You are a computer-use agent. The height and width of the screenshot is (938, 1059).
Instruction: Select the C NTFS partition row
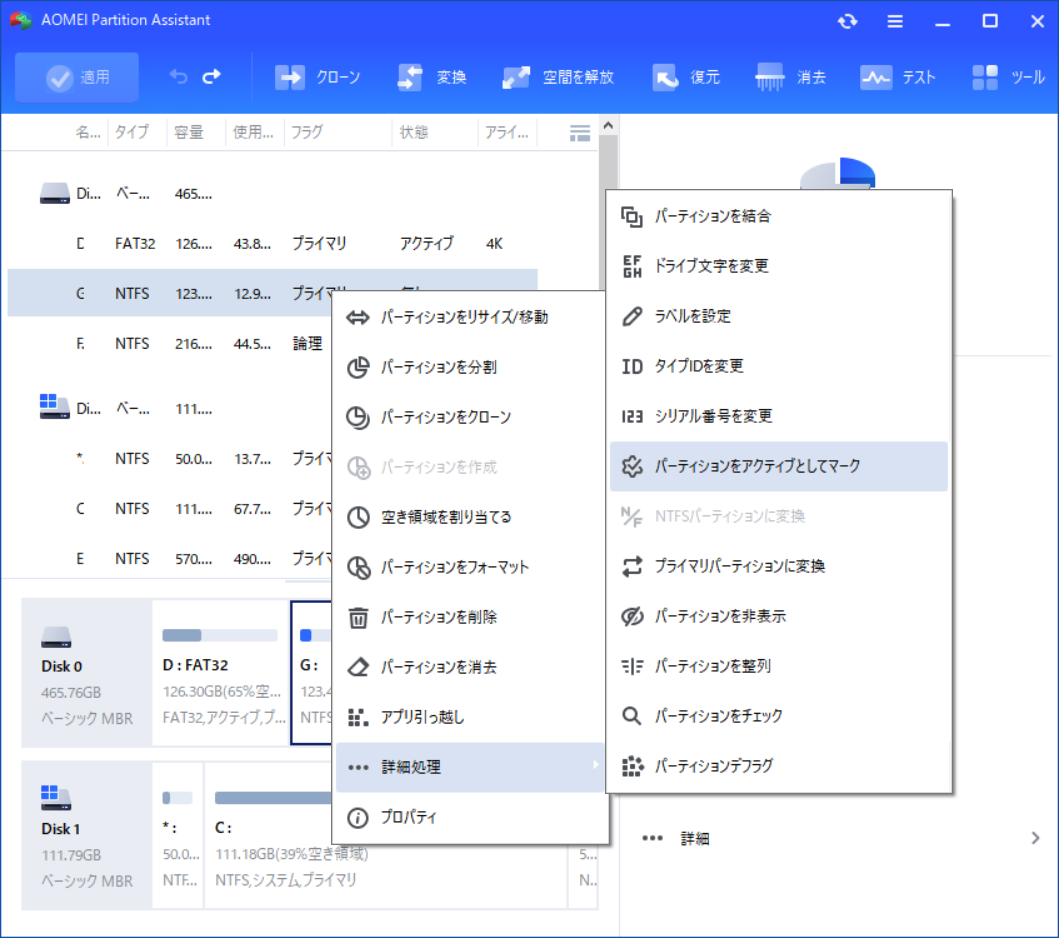[x=169, y=509]
